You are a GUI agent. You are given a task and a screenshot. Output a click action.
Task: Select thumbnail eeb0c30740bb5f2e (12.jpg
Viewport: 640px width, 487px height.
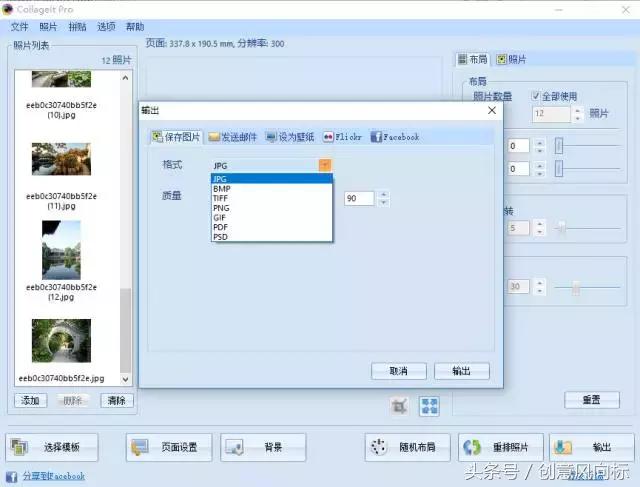coord(61,250)
